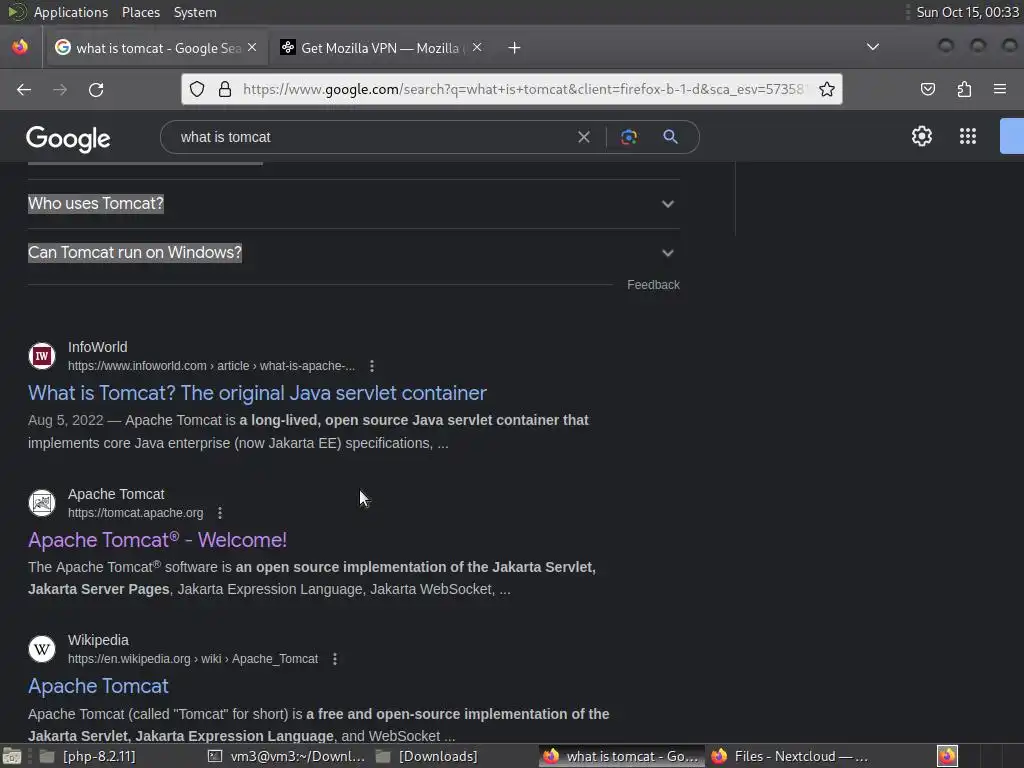1024x768 pixels.
Task: Click the InfoWorld site favicon
Action: pyautogui.click(x=42, y=356)
